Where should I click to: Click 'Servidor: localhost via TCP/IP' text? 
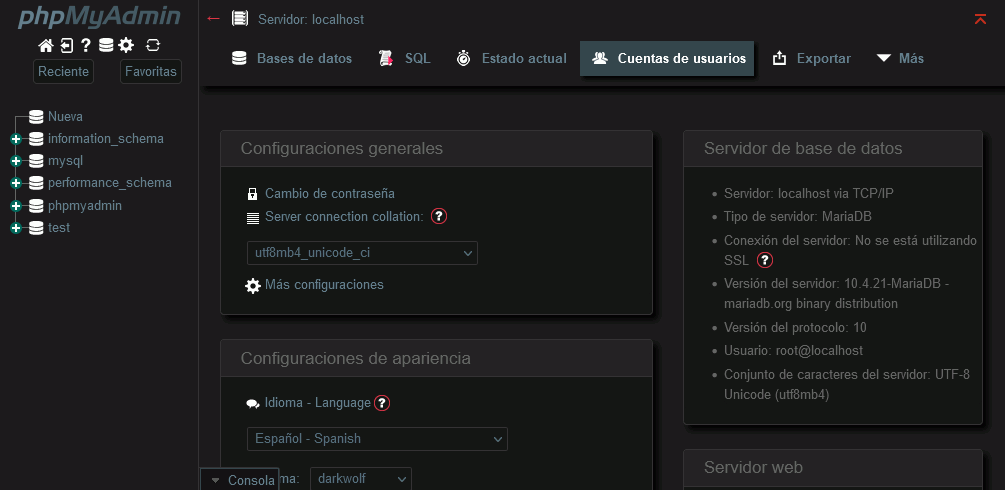808,193
